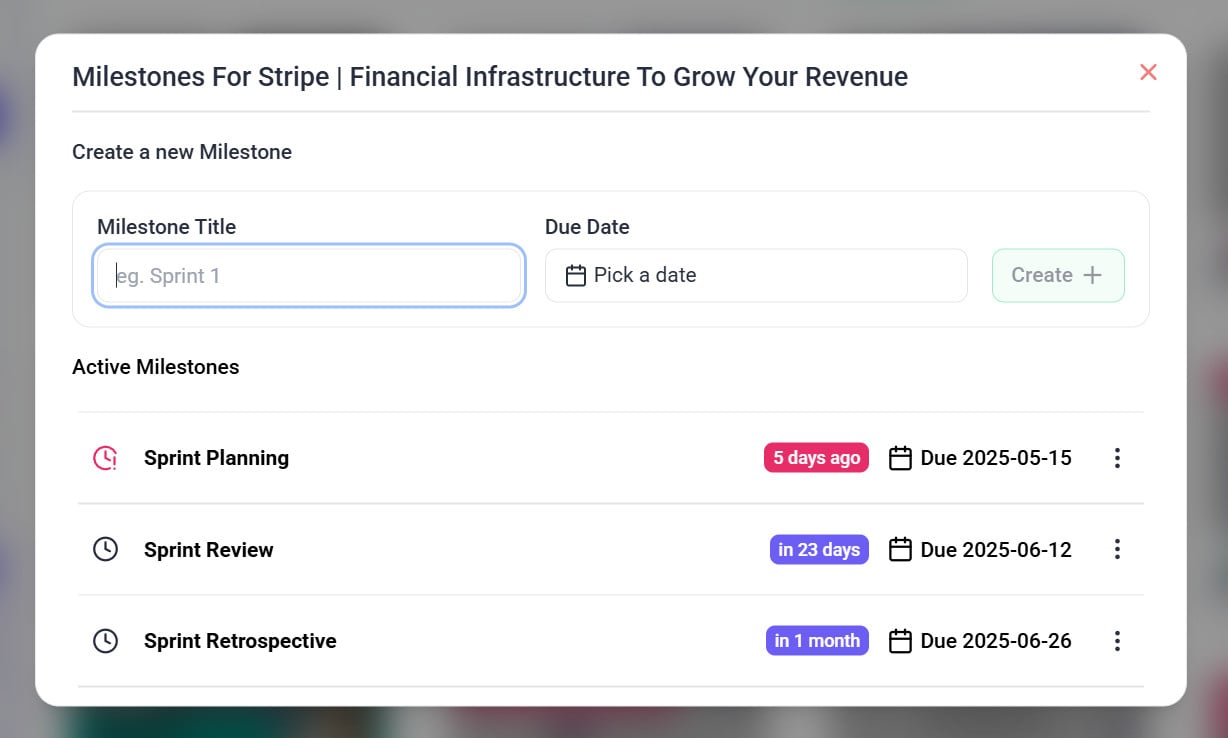
Task: Click the Due 2025-06-26 date label
Action: tap(996, 641)
